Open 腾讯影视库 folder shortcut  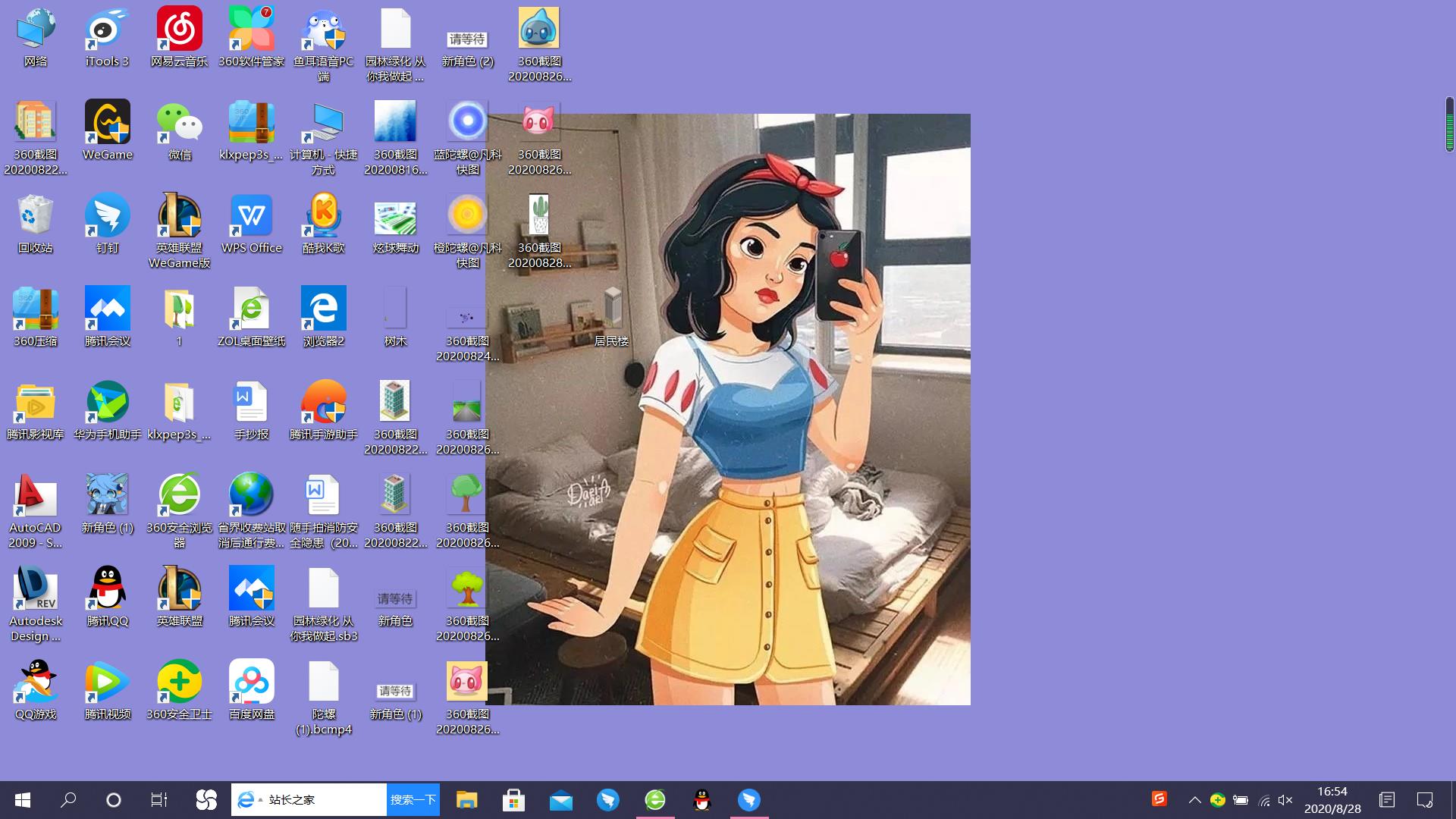tap(36, 411)
